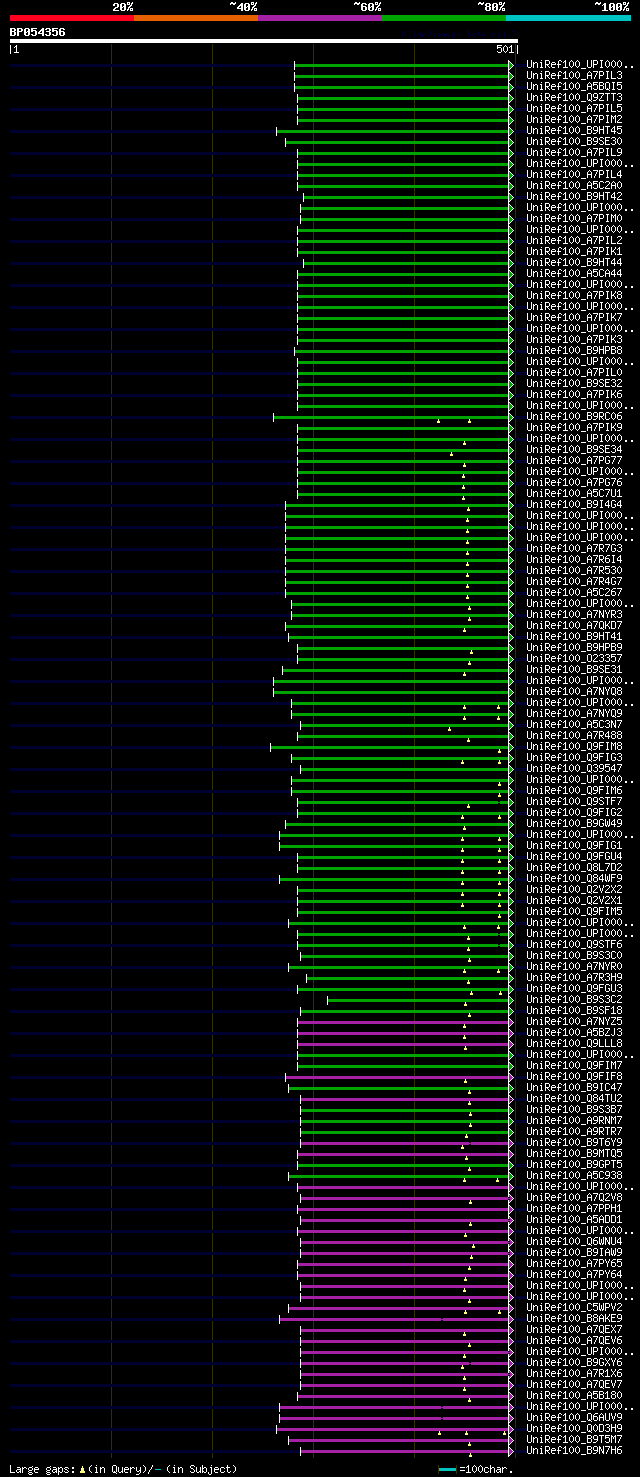640x1477 pixels.
Task: Open hit UniRef100_A5BQI5
Action: pos(574,86)
